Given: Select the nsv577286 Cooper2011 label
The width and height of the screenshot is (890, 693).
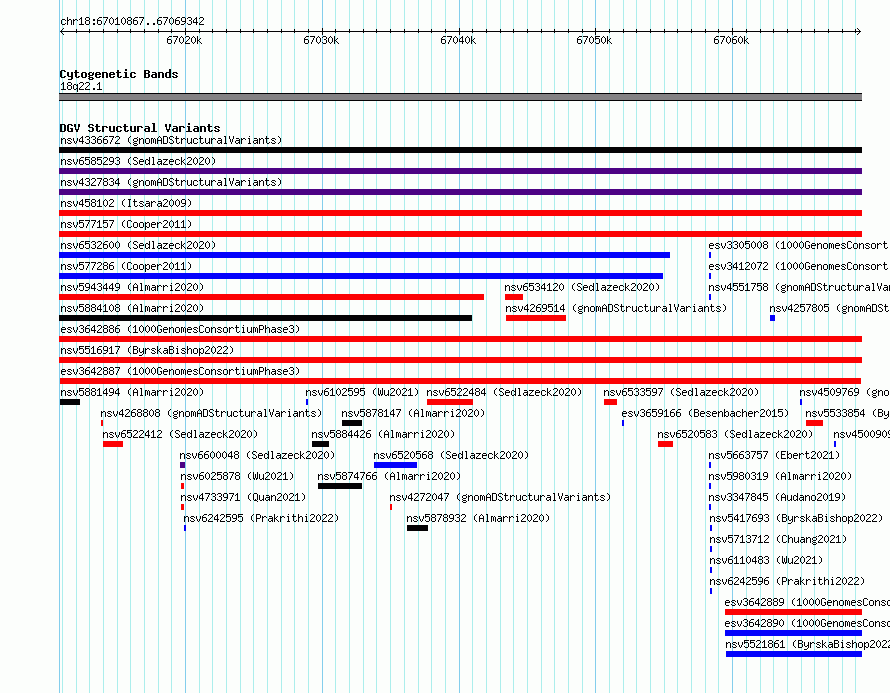Looking at the screenshot, I should 126,266.
